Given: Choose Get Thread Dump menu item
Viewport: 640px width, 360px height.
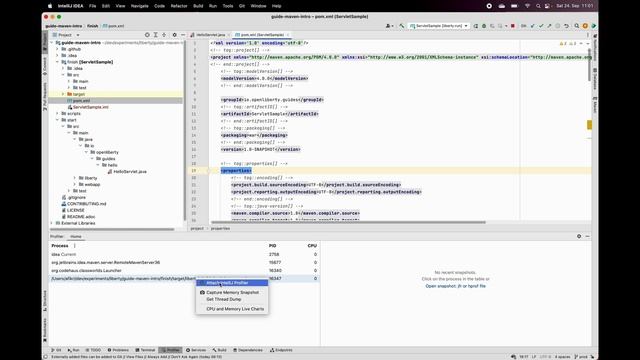Looking at the screenshot, I should tap(232, 299).
